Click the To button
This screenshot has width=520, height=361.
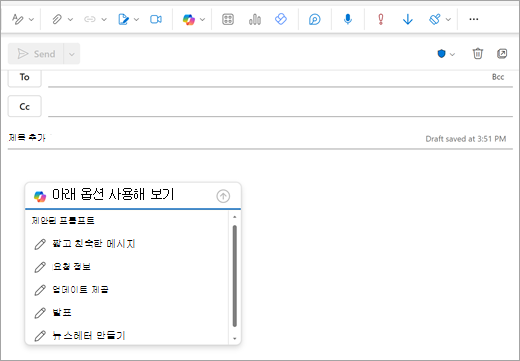pos(25,78)
